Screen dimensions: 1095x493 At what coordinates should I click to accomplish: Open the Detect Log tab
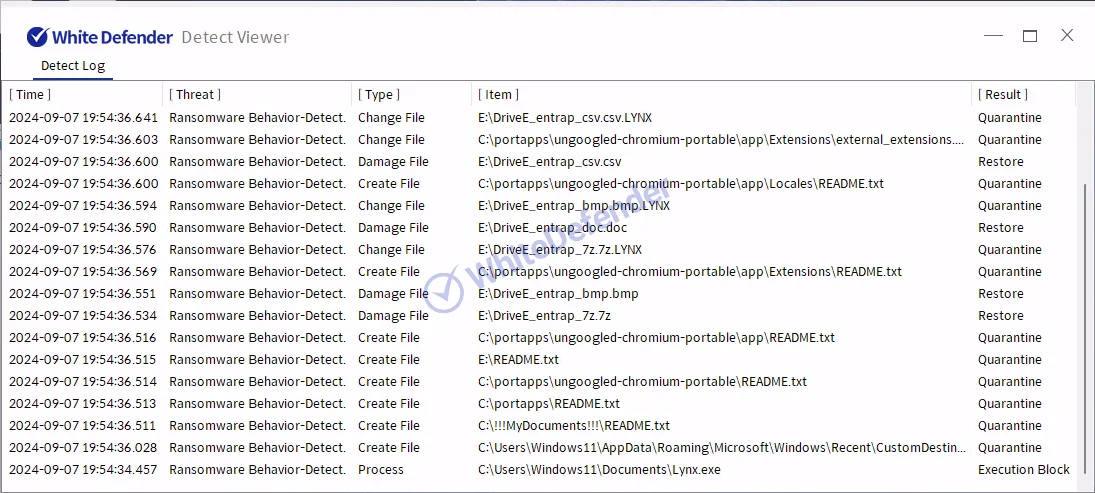click(72, 66)
